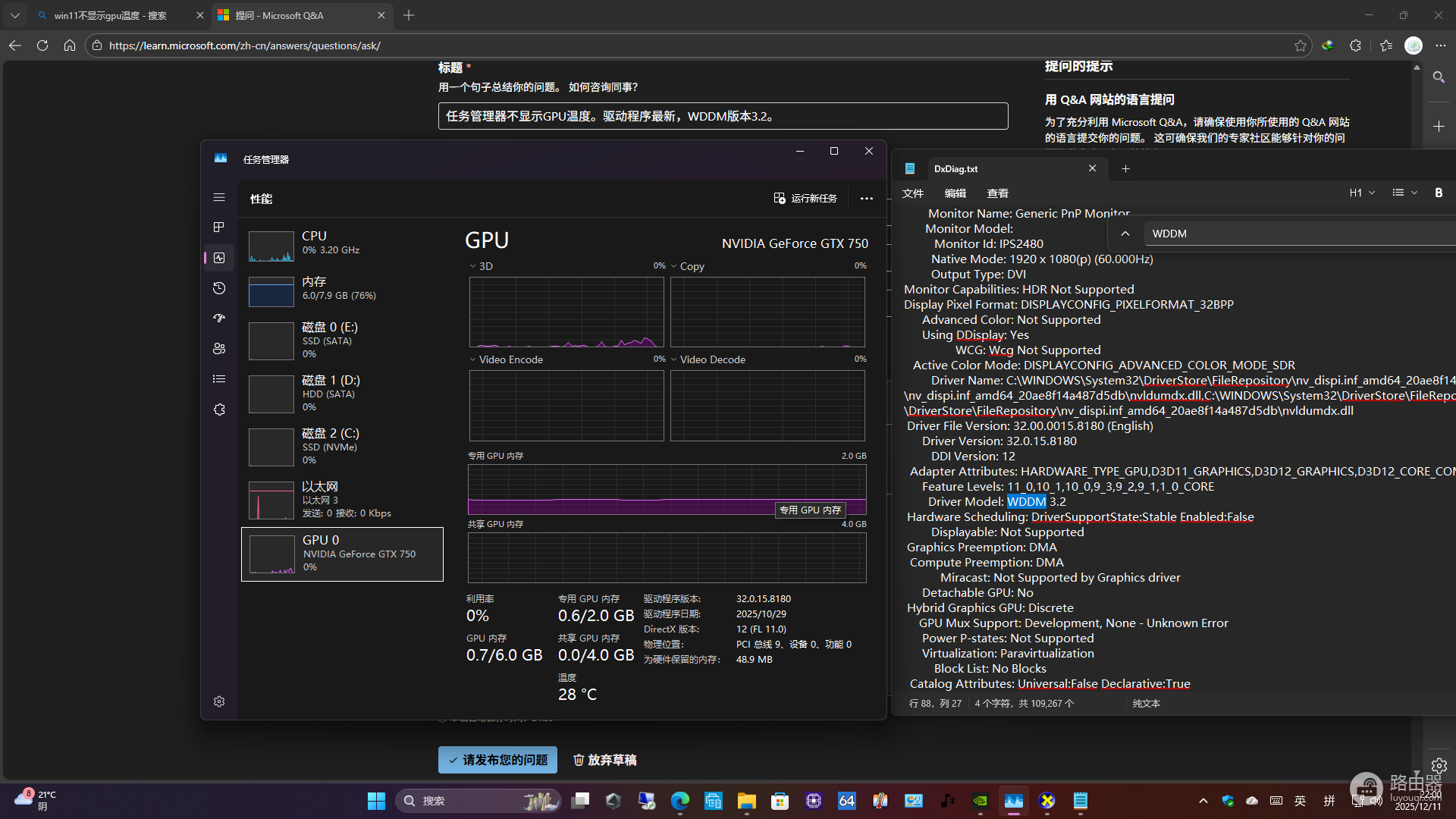Open Details page in Task Manager sidebar
The image size is (1456, 819).
(x=219, y=379)
